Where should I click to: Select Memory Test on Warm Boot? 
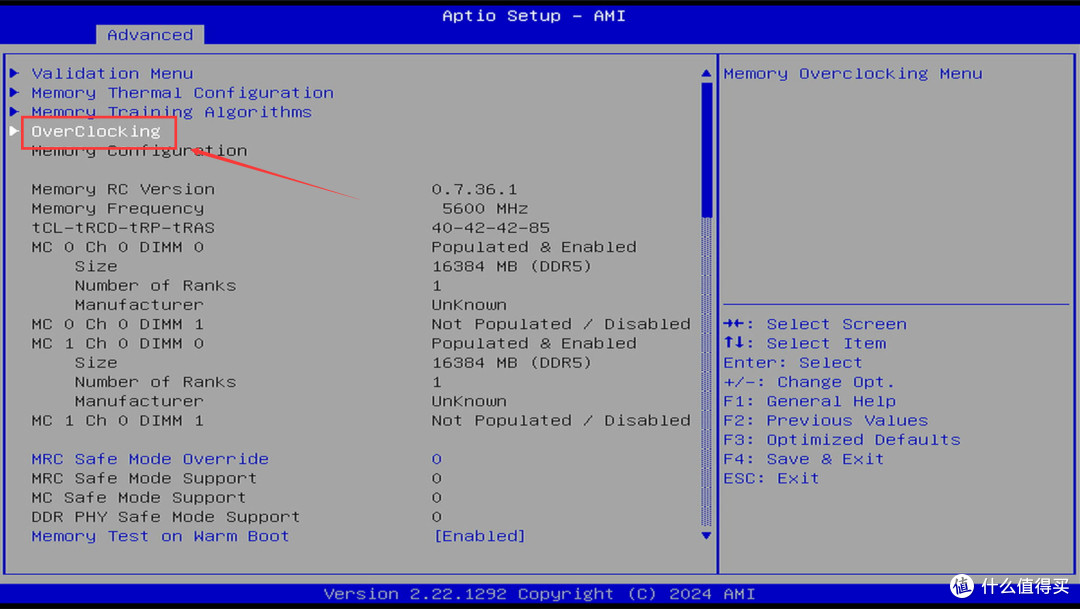pyautogui.click(x=160, y=536)
